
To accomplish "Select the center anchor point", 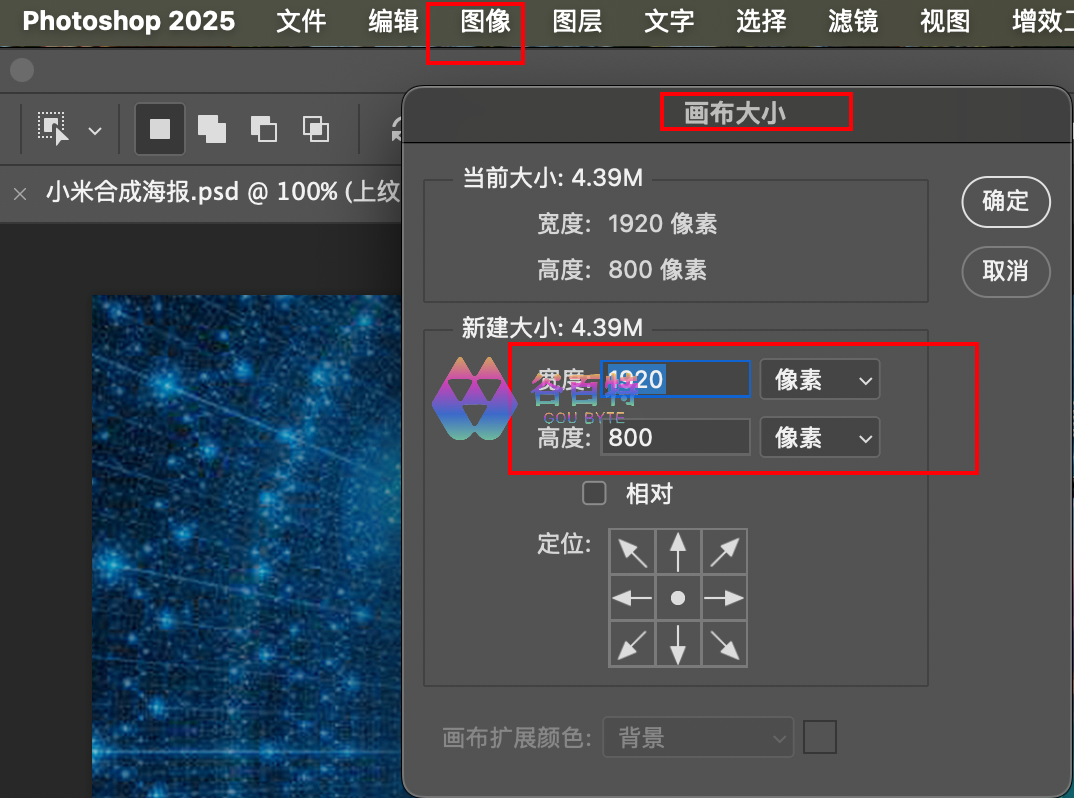I will pyautogui.click(x=678, y=598).
